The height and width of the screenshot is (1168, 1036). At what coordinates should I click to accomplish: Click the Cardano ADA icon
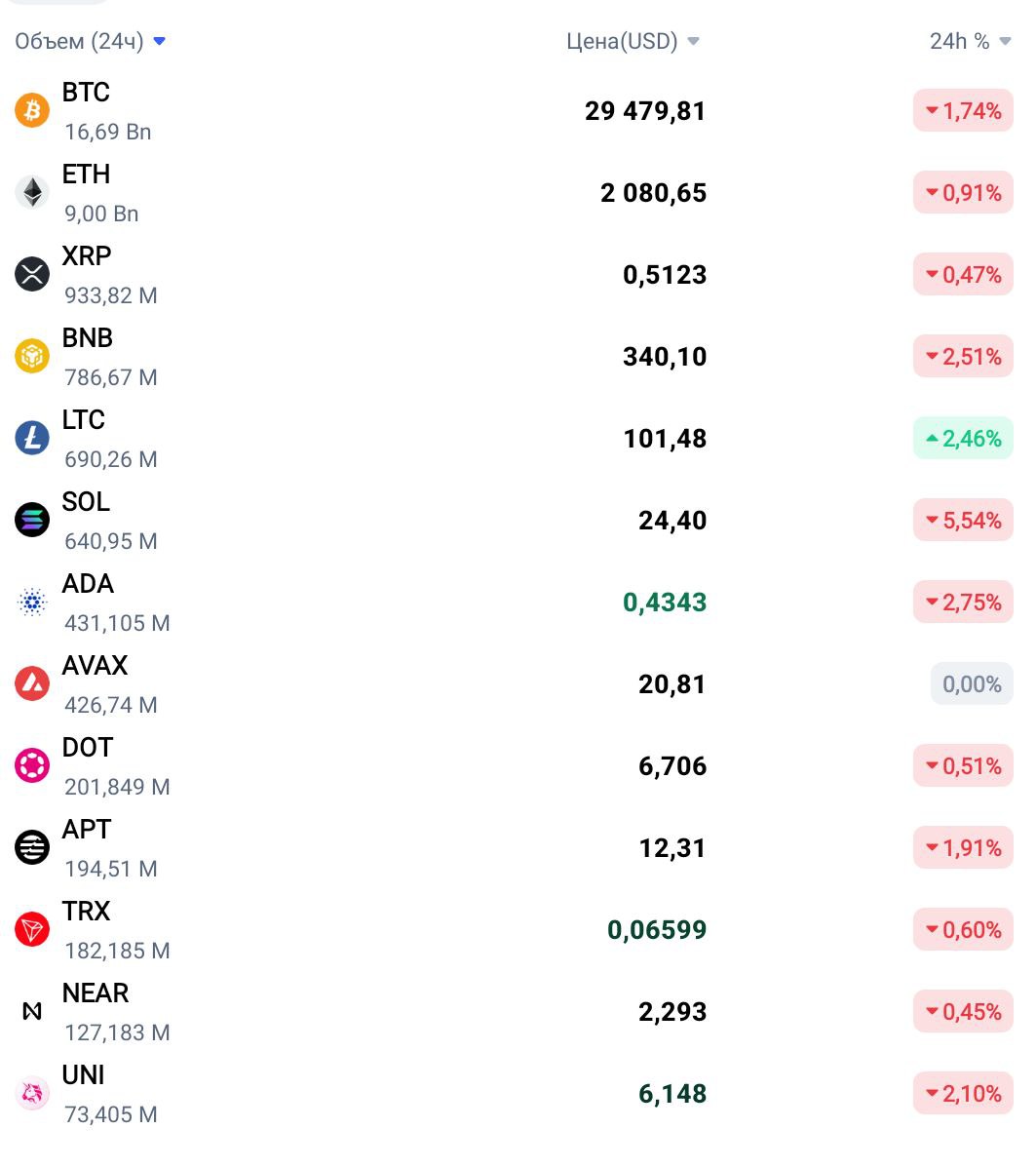[32, 602]
